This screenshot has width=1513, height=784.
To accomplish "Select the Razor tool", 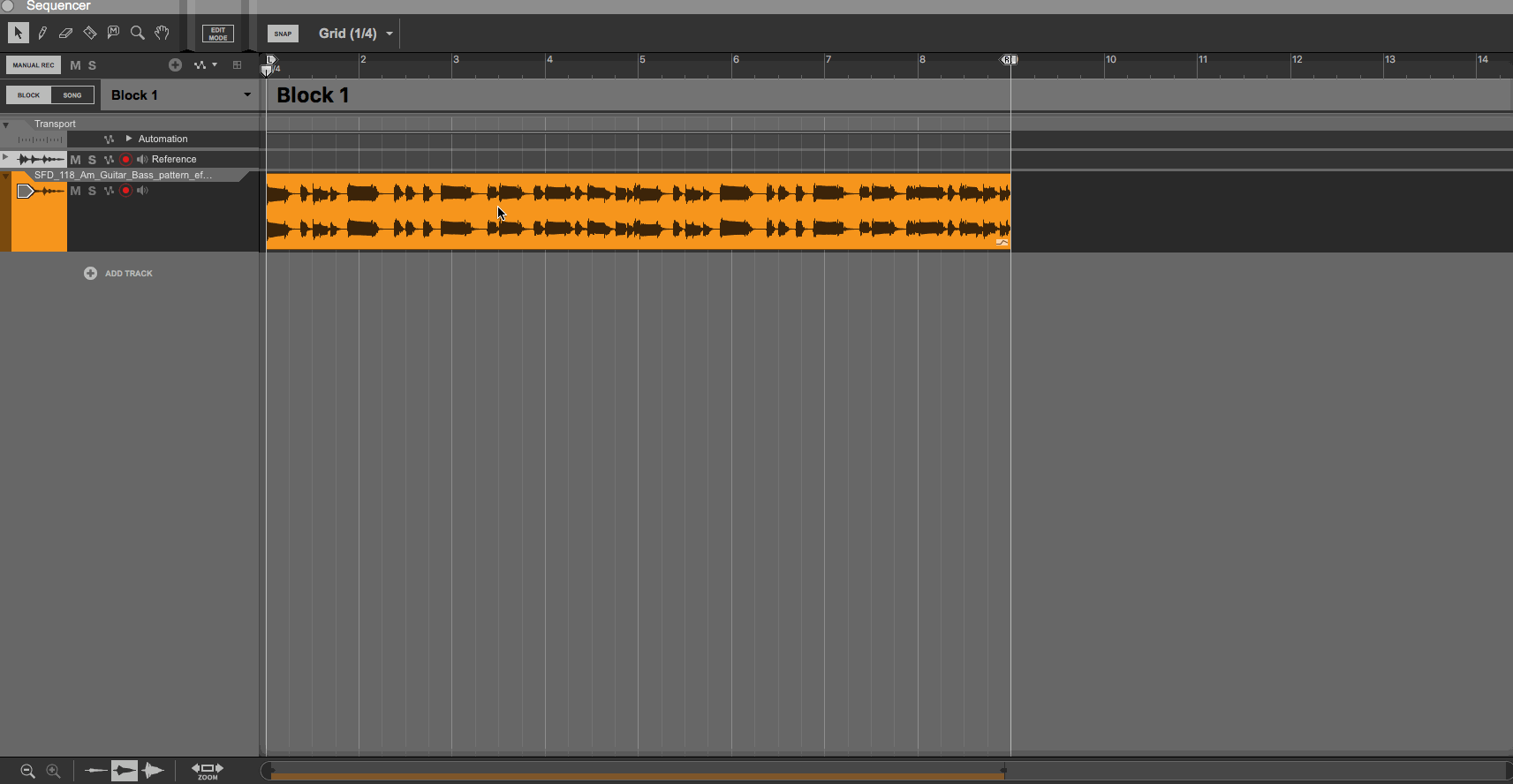I will pyautogui.click(x=89, y=34).
